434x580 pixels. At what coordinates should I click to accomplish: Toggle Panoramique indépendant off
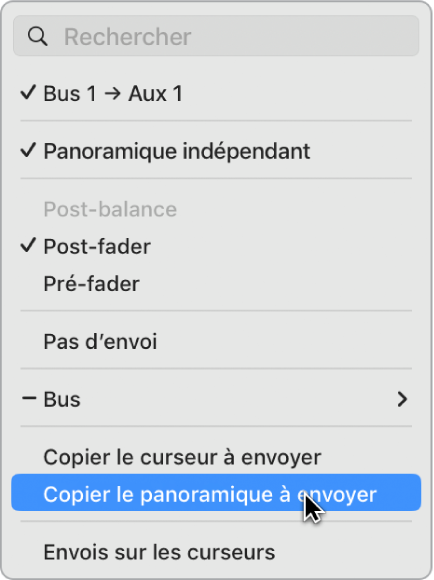216,151
